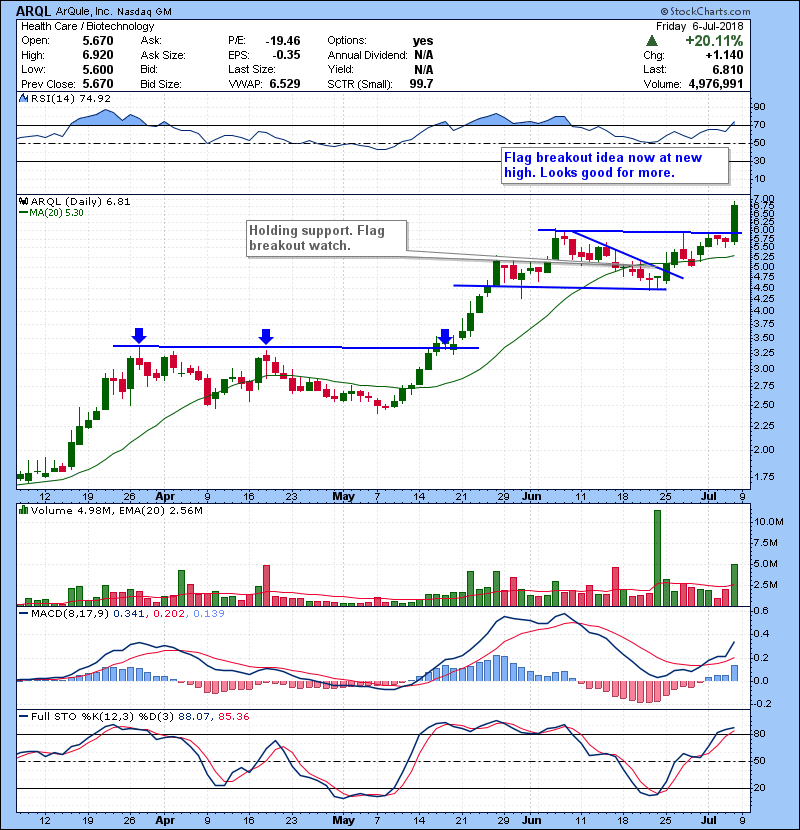Select the +20.11% percent change value

[x=714, y=41]
